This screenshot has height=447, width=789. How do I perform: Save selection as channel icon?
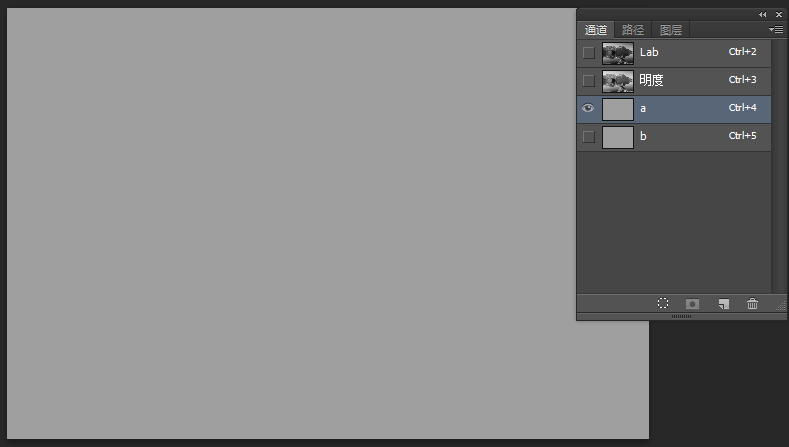(x=692, y=304)
